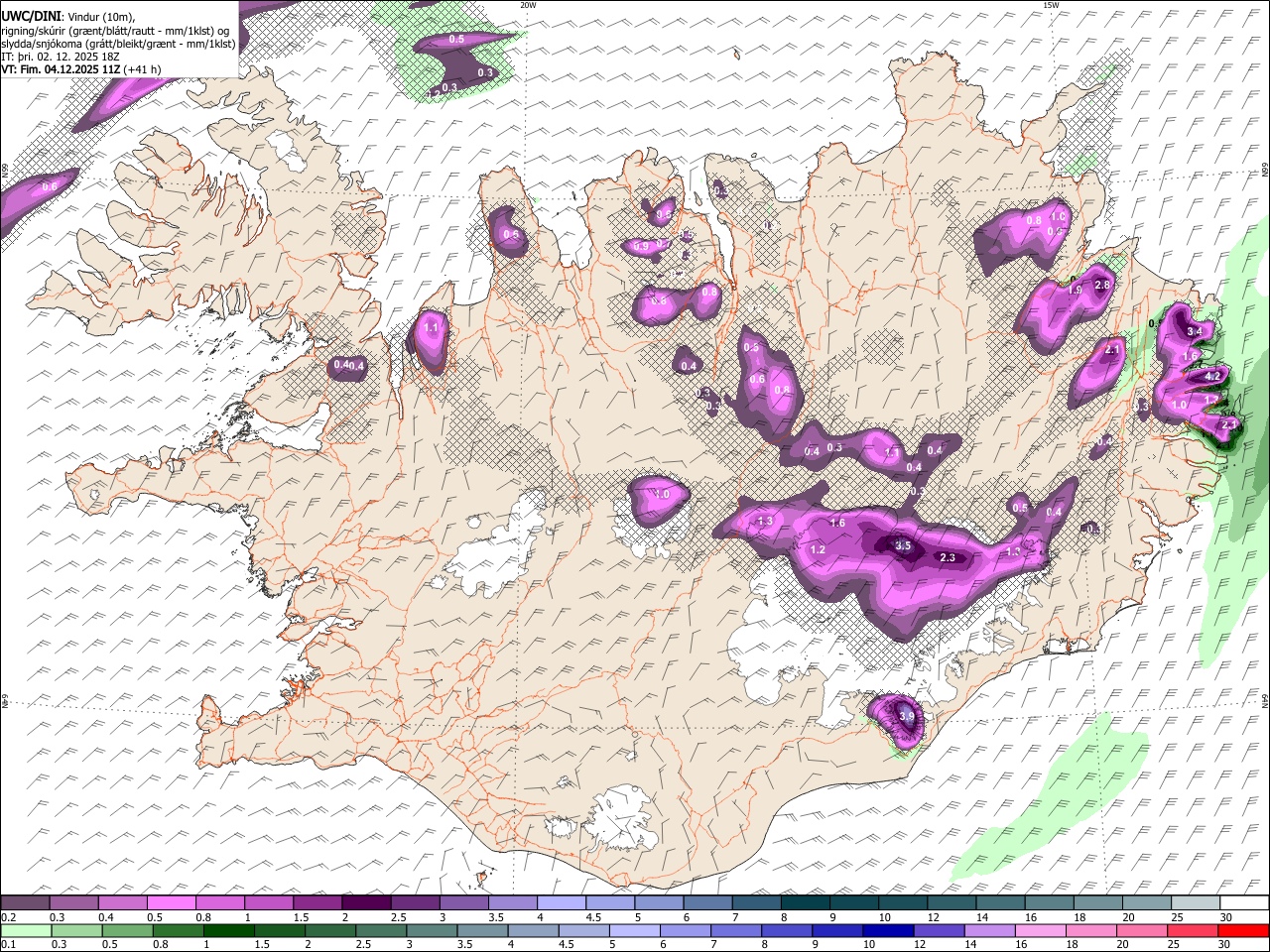Click the 3.9 snowfall value near the south coast
Viewport: 1270px width, 952px height.
click(x=906, y=716)
